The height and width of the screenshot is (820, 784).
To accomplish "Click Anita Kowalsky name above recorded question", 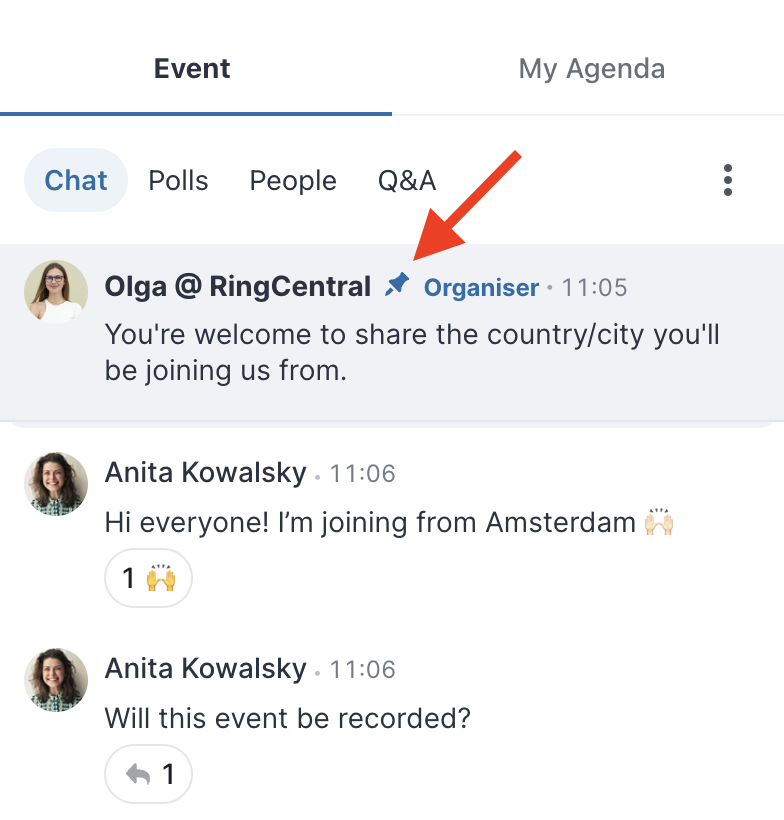I will tap(206, 668).
